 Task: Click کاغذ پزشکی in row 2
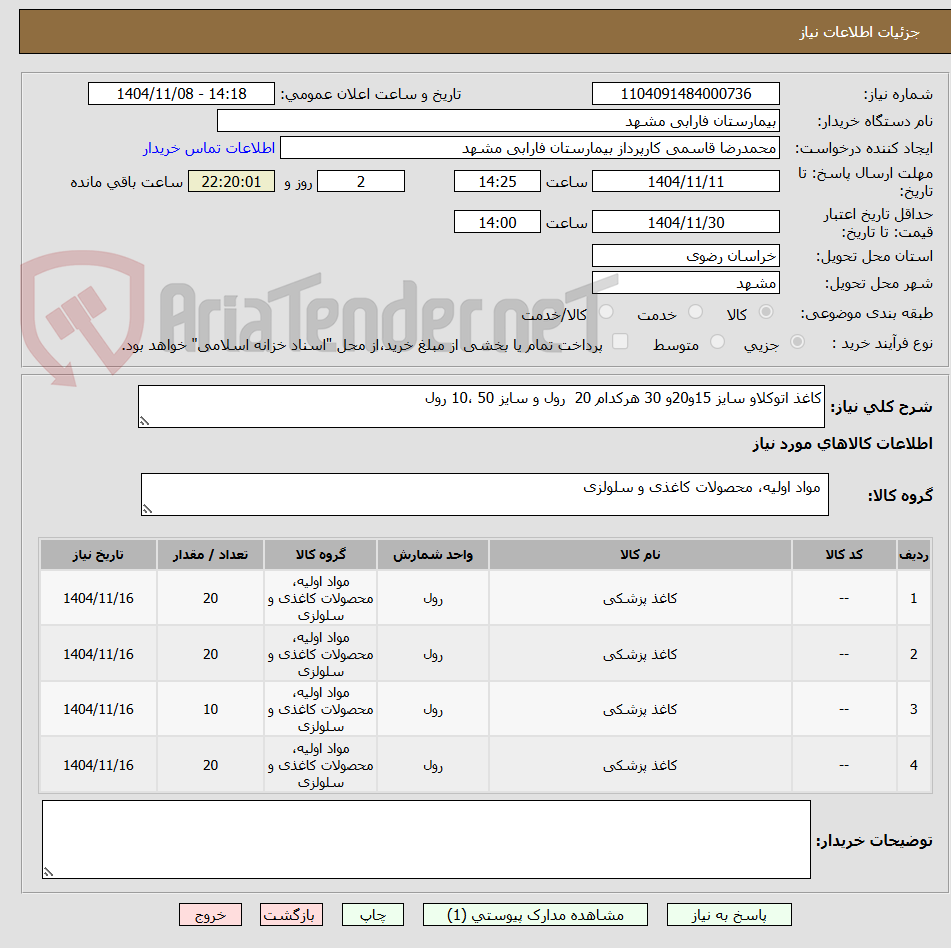640,654
